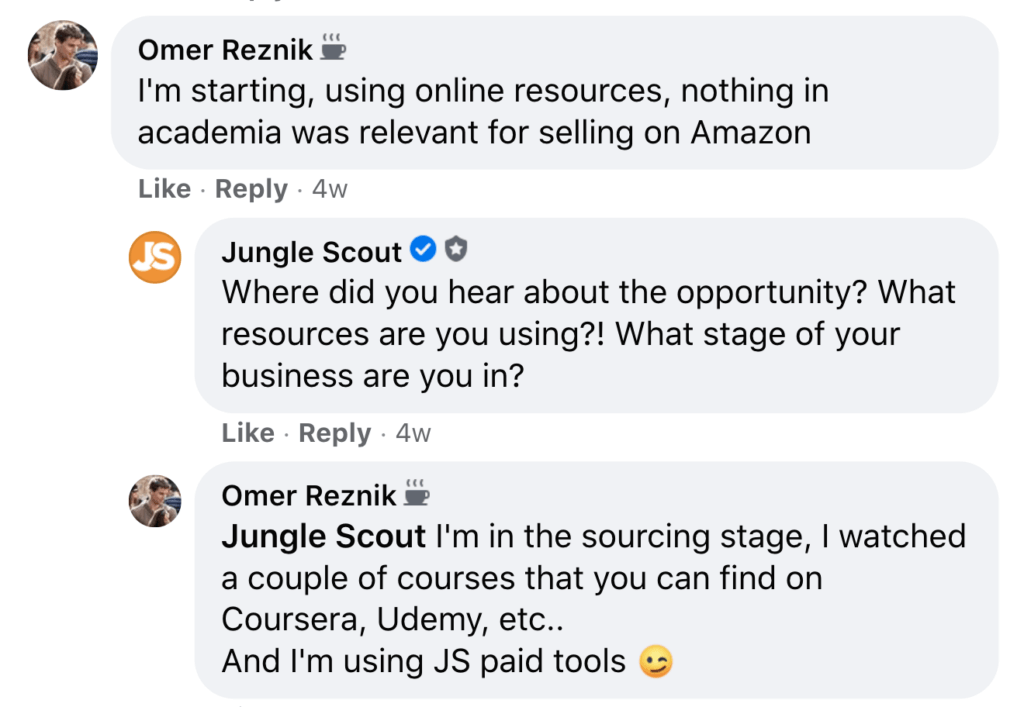Reply to the Jungle Scout comment
This screenshot has width=1024, height=707.
point(335,433)
